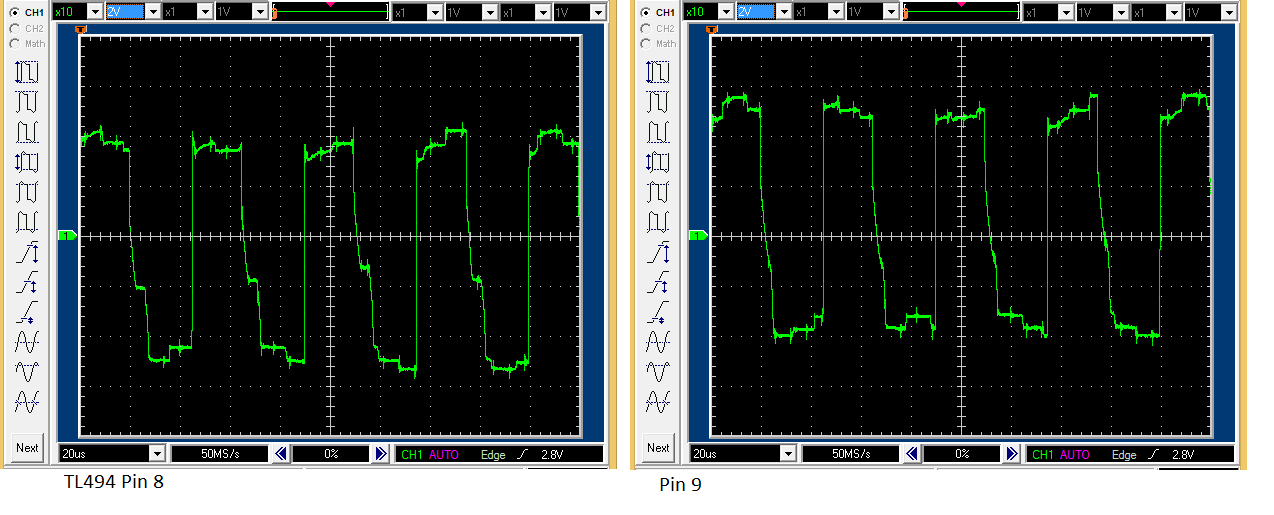Click the green CH1 trigger source label in Pin 8 window

coord(411,455)
